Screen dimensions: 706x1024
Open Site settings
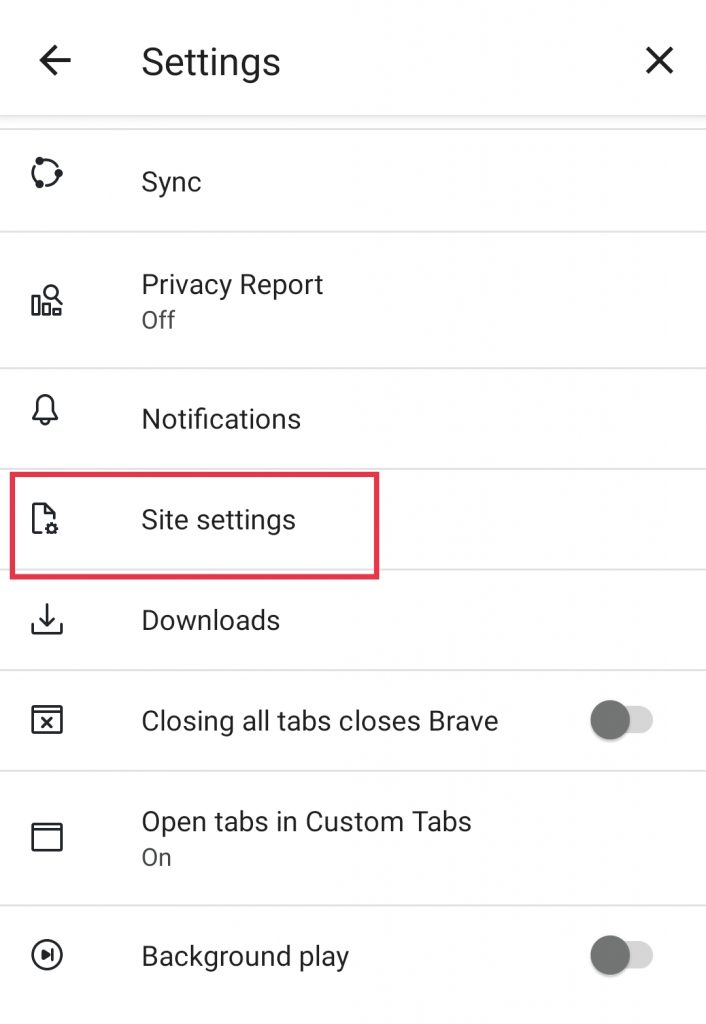219,520
